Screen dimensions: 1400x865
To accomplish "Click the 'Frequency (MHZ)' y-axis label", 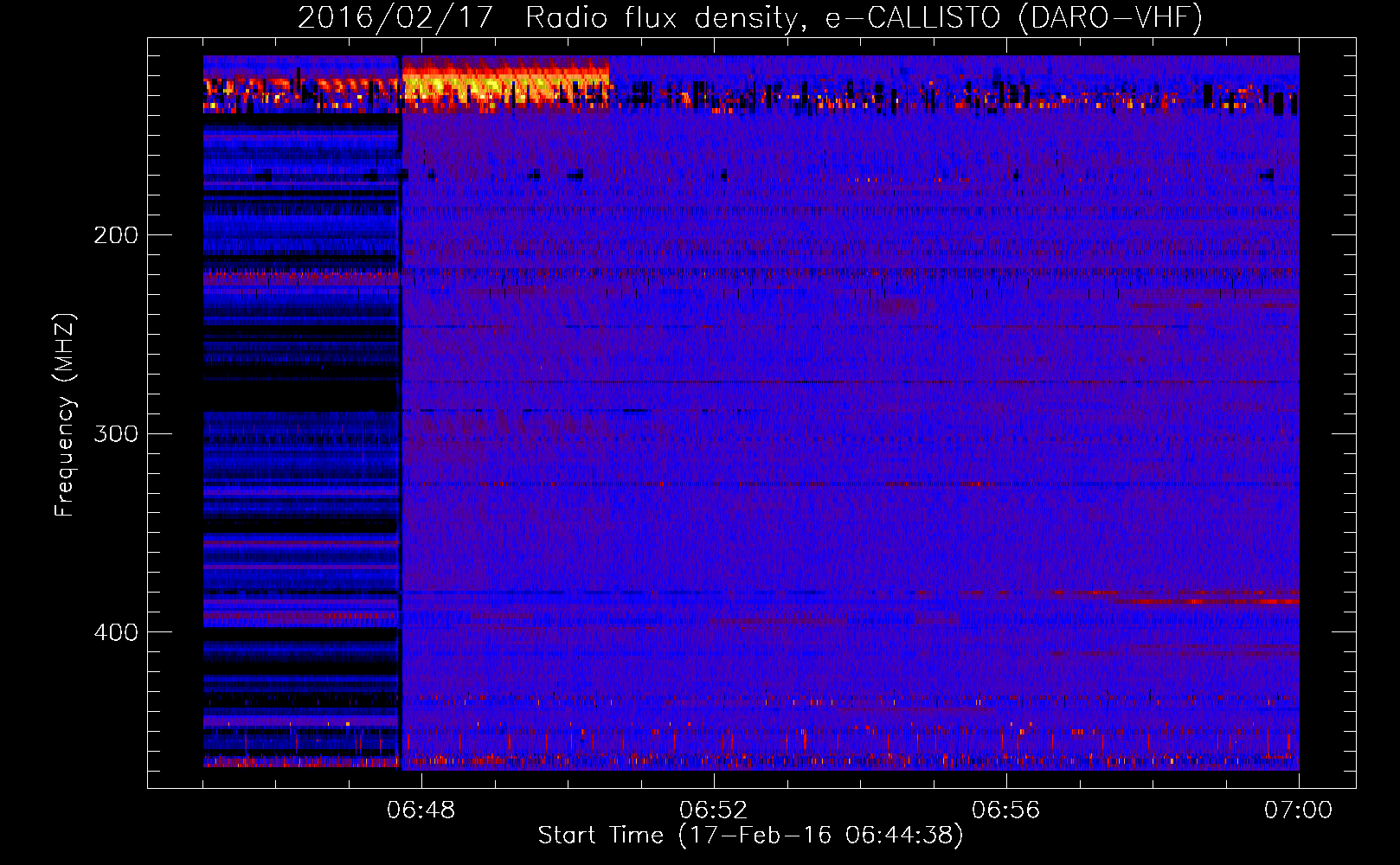I will [65, 415].
